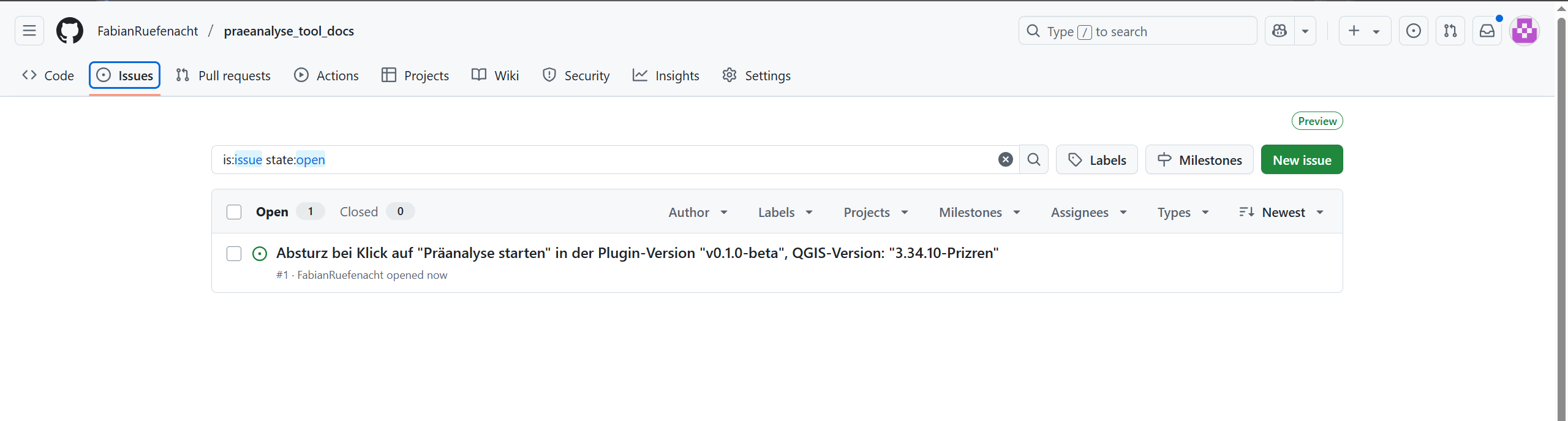Switch to the Insights tab

[x=666, y=75]
